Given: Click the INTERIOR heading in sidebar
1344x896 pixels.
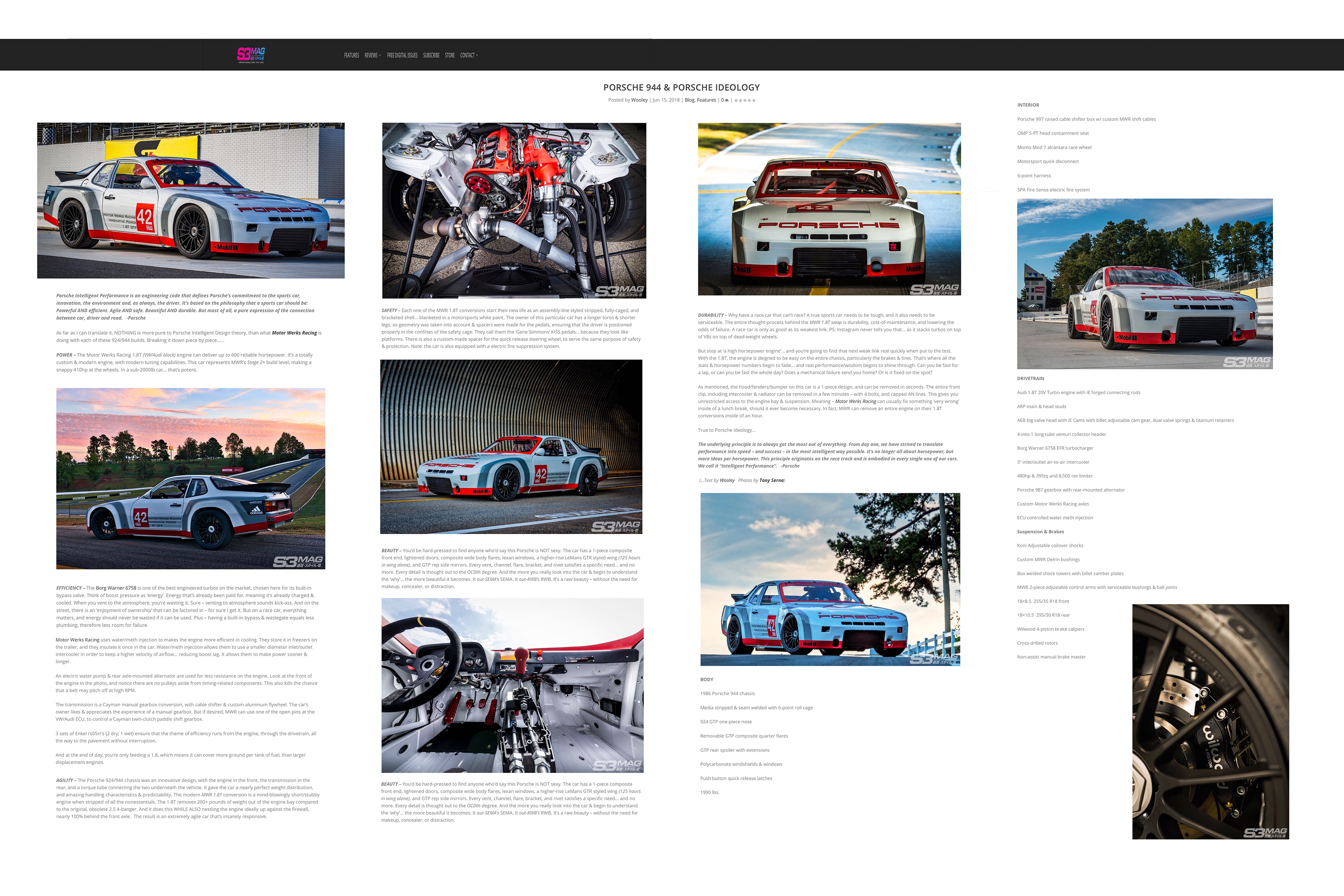Looking at the screenshot, I should [x=1028, y=105].
